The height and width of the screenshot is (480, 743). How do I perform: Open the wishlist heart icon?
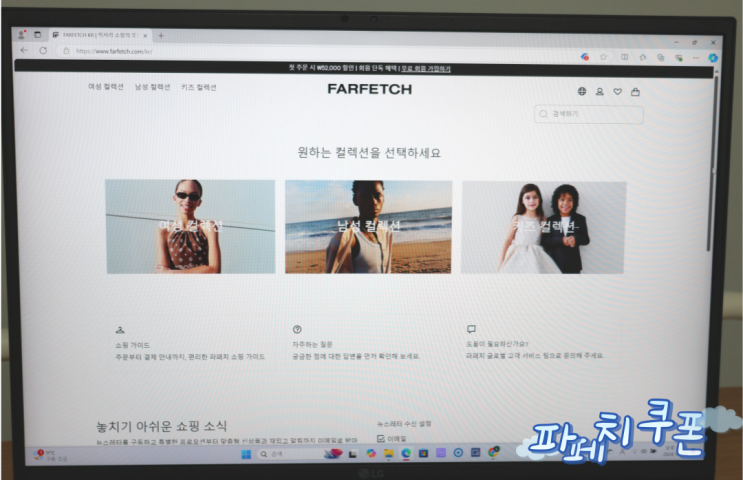pos(617,91)
